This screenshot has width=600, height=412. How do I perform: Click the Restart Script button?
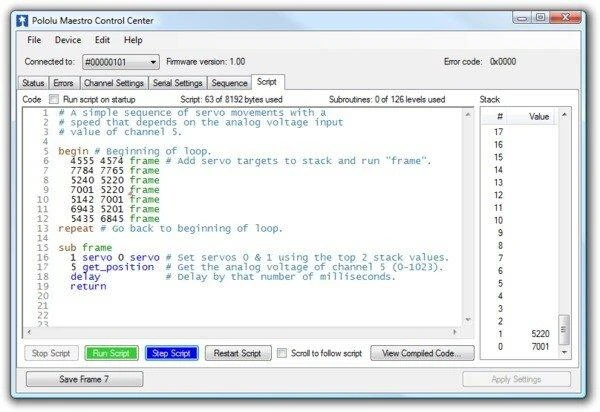pyautogui.click(x=238, y=353)
